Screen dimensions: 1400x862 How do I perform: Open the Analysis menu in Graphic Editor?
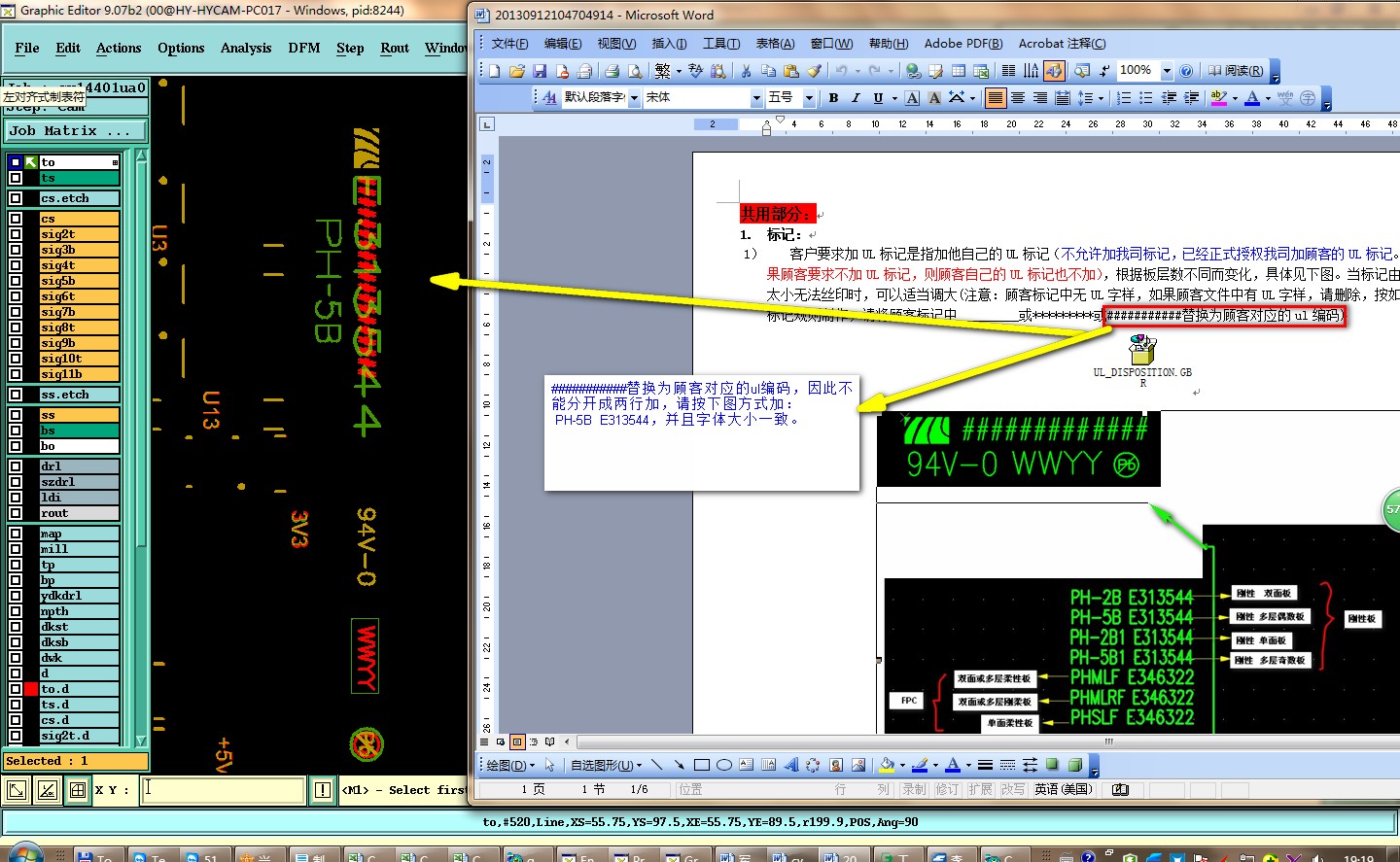[246, 48]
